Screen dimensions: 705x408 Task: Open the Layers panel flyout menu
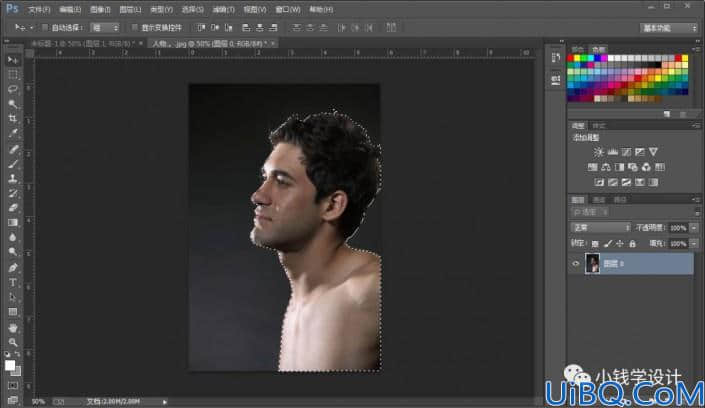pos(696,199)
